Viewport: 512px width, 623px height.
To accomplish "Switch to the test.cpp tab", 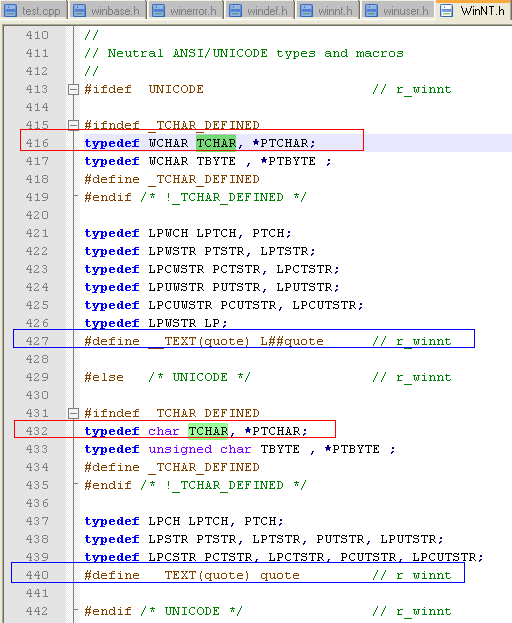I will click(33, 10).
